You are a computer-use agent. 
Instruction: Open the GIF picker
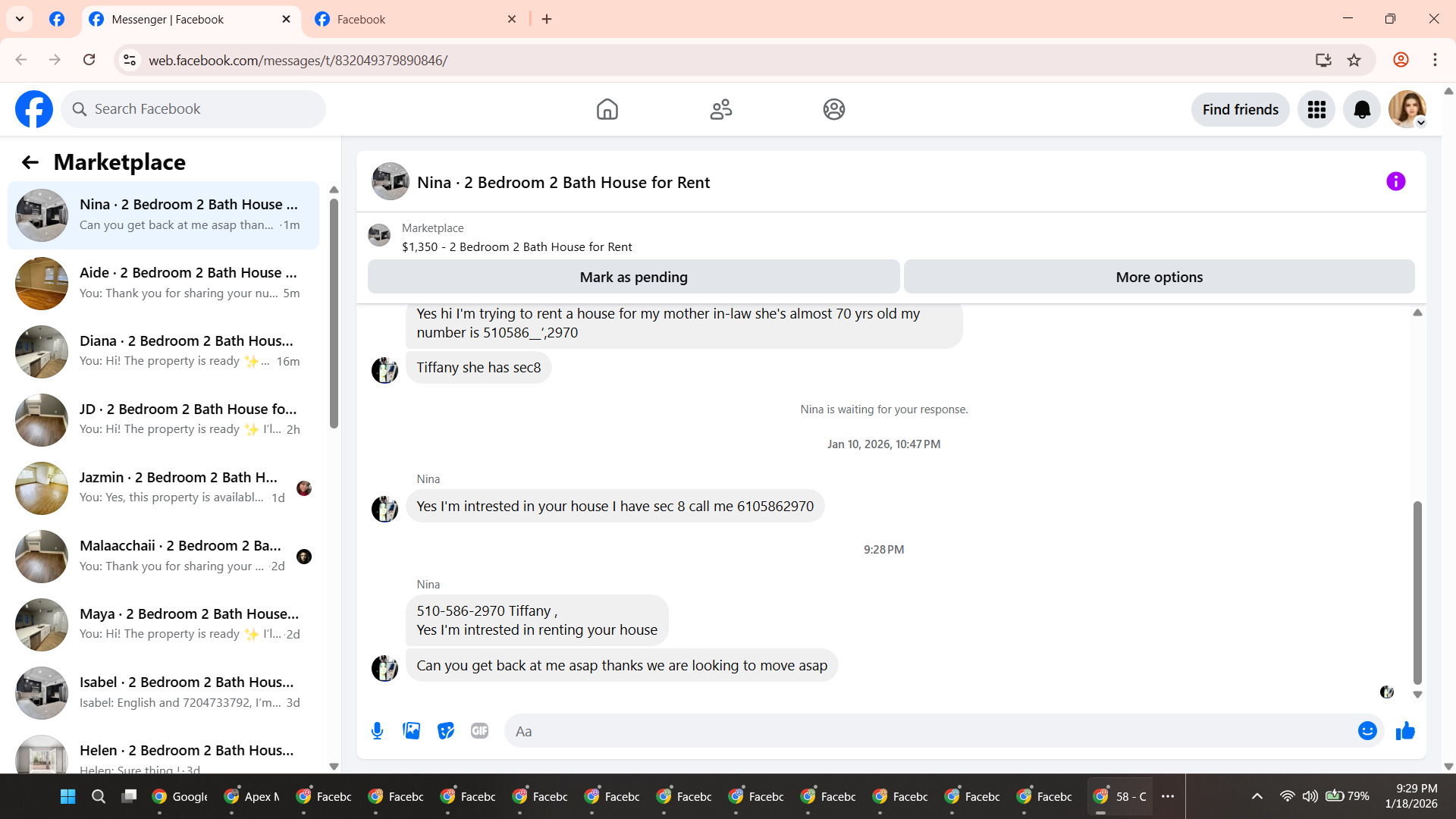(x=479, y=731)
